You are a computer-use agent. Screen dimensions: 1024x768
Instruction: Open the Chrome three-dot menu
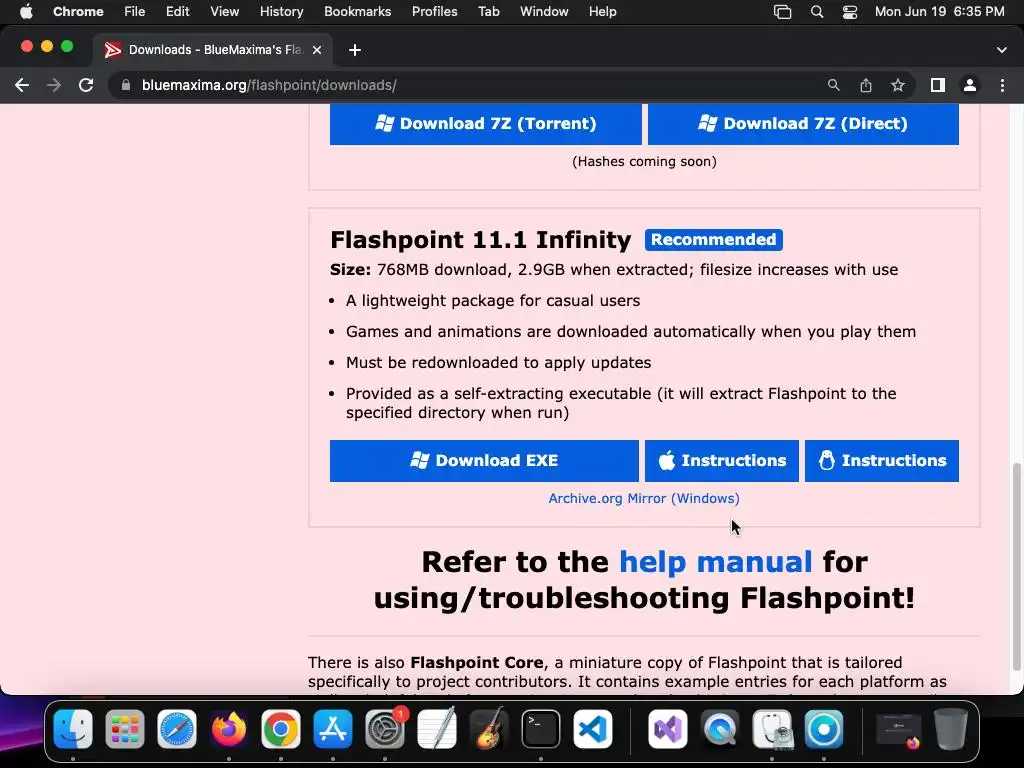1002,85
